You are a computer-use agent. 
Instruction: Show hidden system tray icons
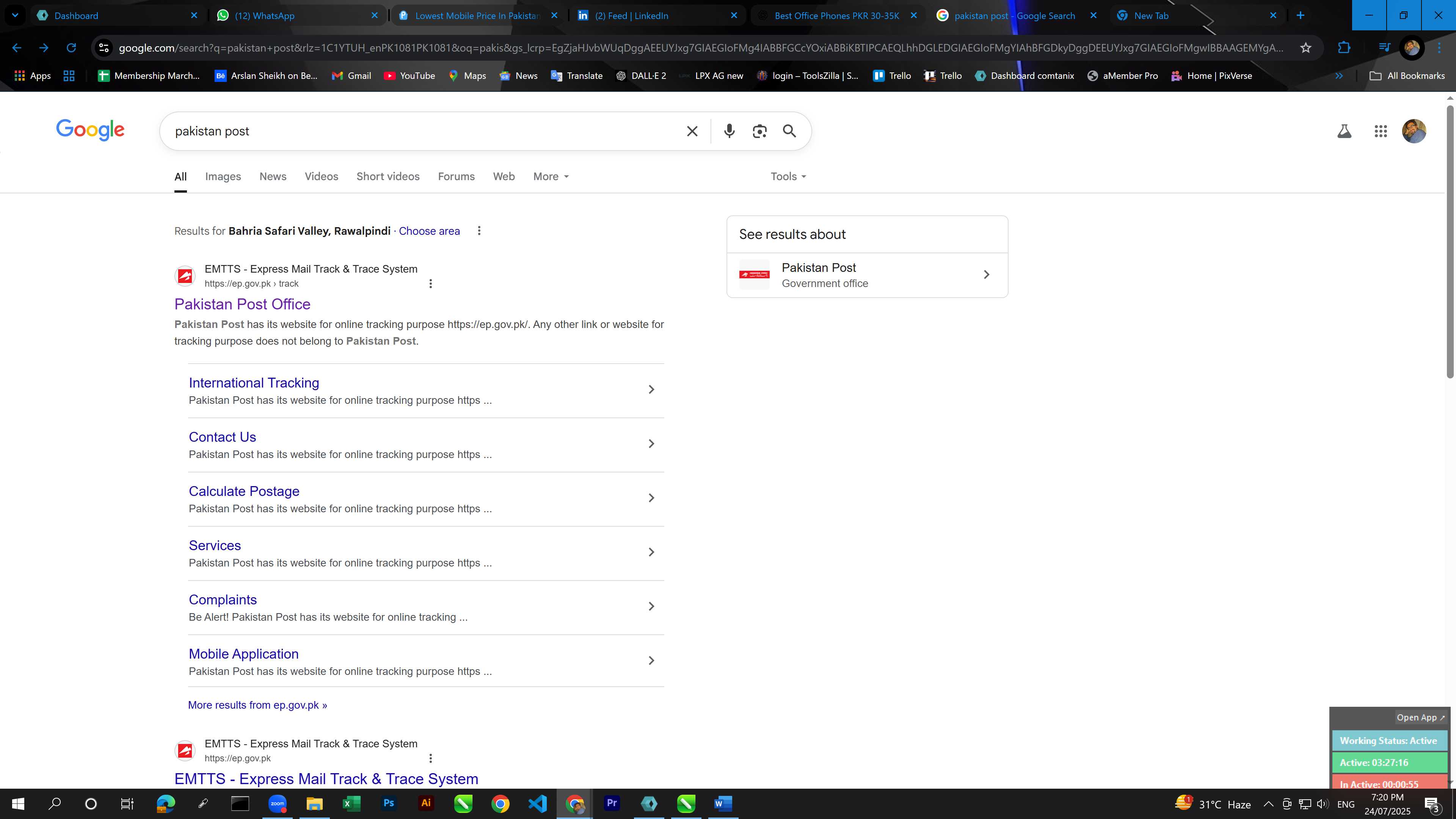[1268, 804]
